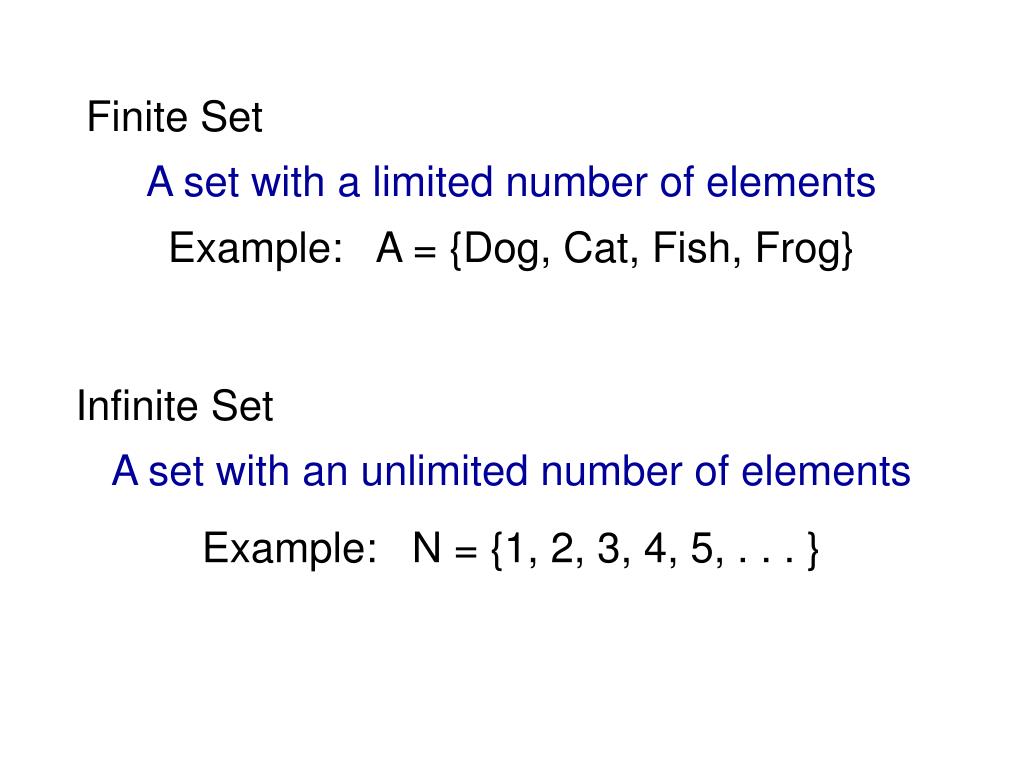
Task: Click the number 1 in set N
Action: click(x=515, y=547)
